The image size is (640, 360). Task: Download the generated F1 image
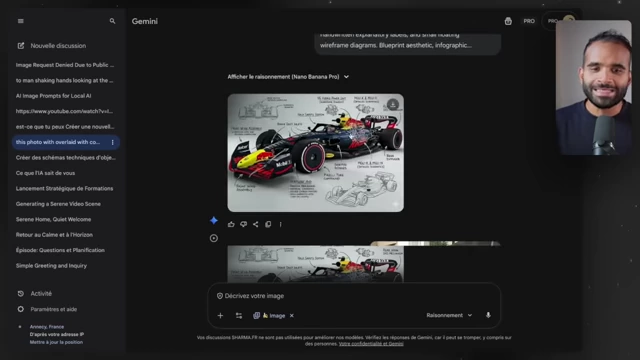393,104
